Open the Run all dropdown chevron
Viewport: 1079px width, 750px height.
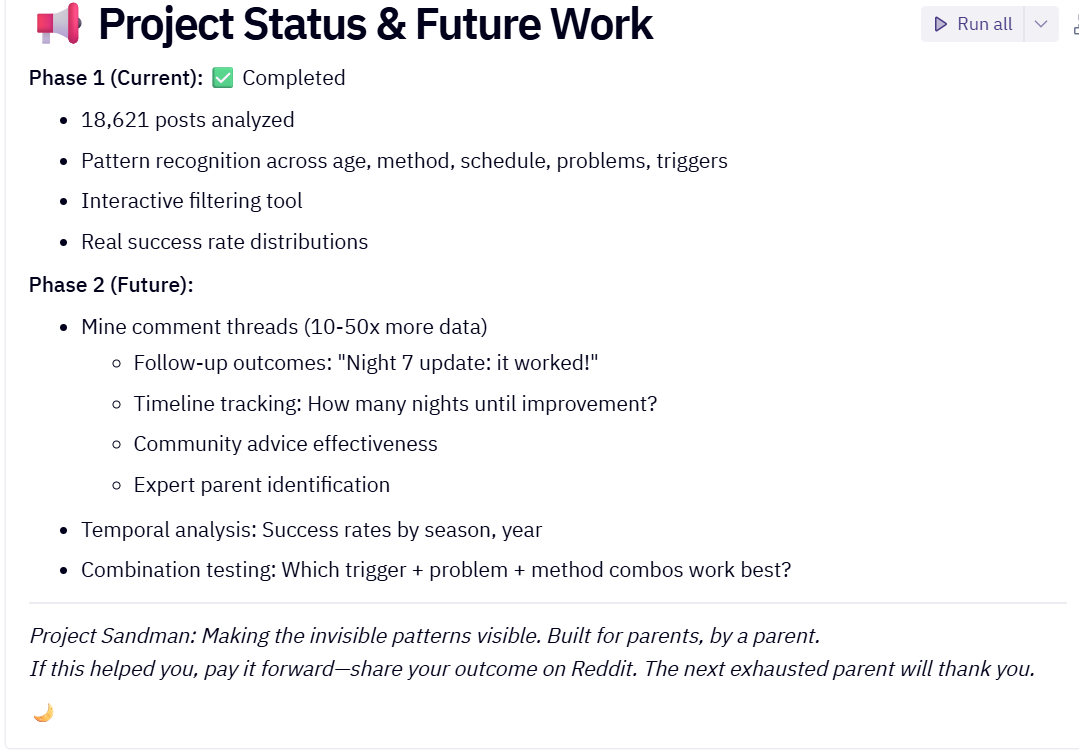[1041, 24]
